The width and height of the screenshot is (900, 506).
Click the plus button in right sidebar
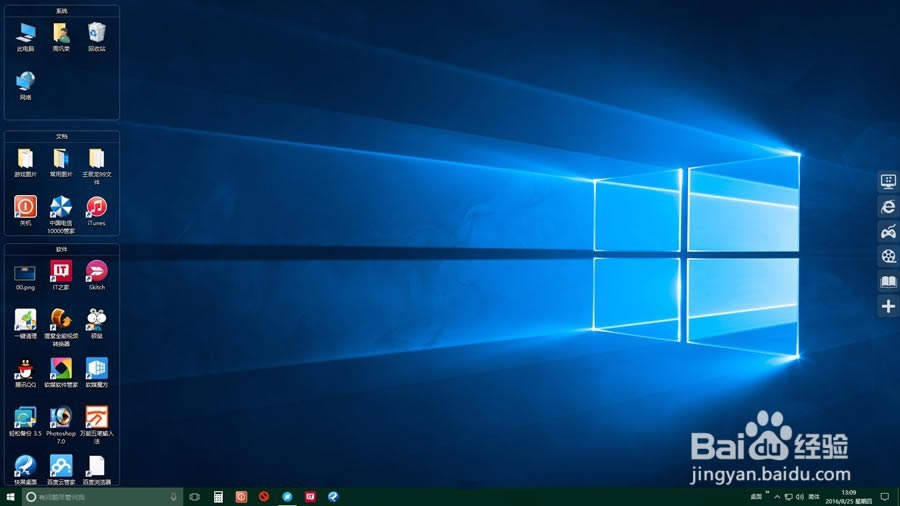(x=888, y=306)
